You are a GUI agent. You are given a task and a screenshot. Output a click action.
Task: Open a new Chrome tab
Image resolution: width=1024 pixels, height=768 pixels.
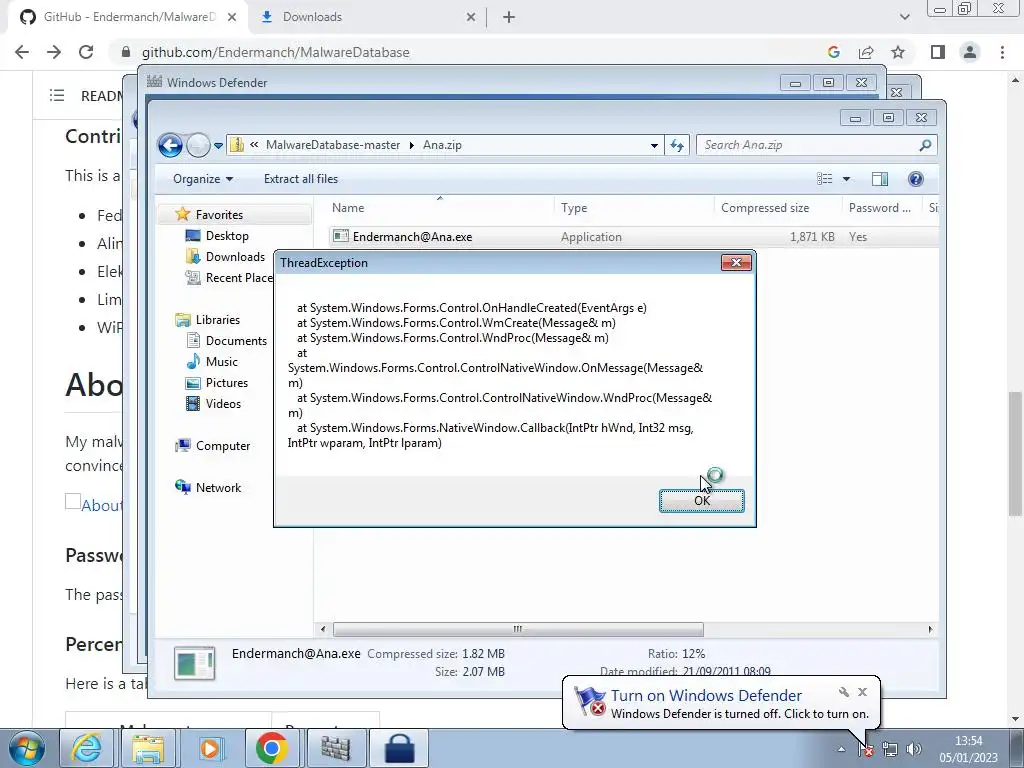click(x=509, y=18)
